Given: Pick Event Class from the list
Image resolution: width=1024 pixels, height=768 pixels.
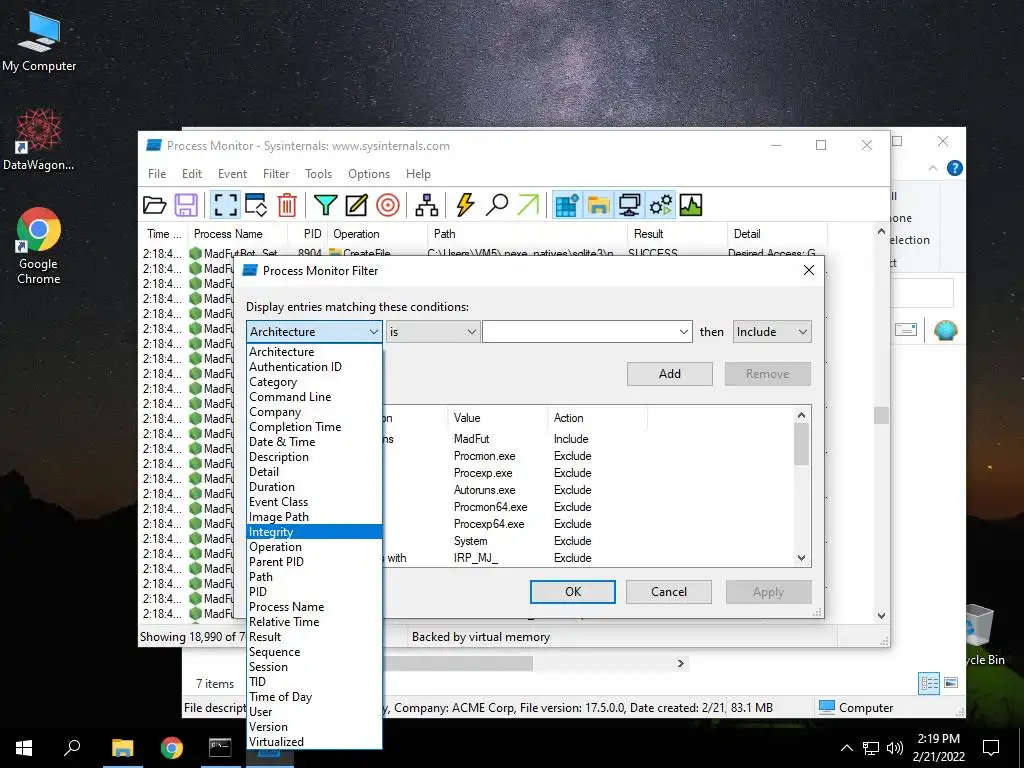Looking at the screenshot, I should pos(314,502).
